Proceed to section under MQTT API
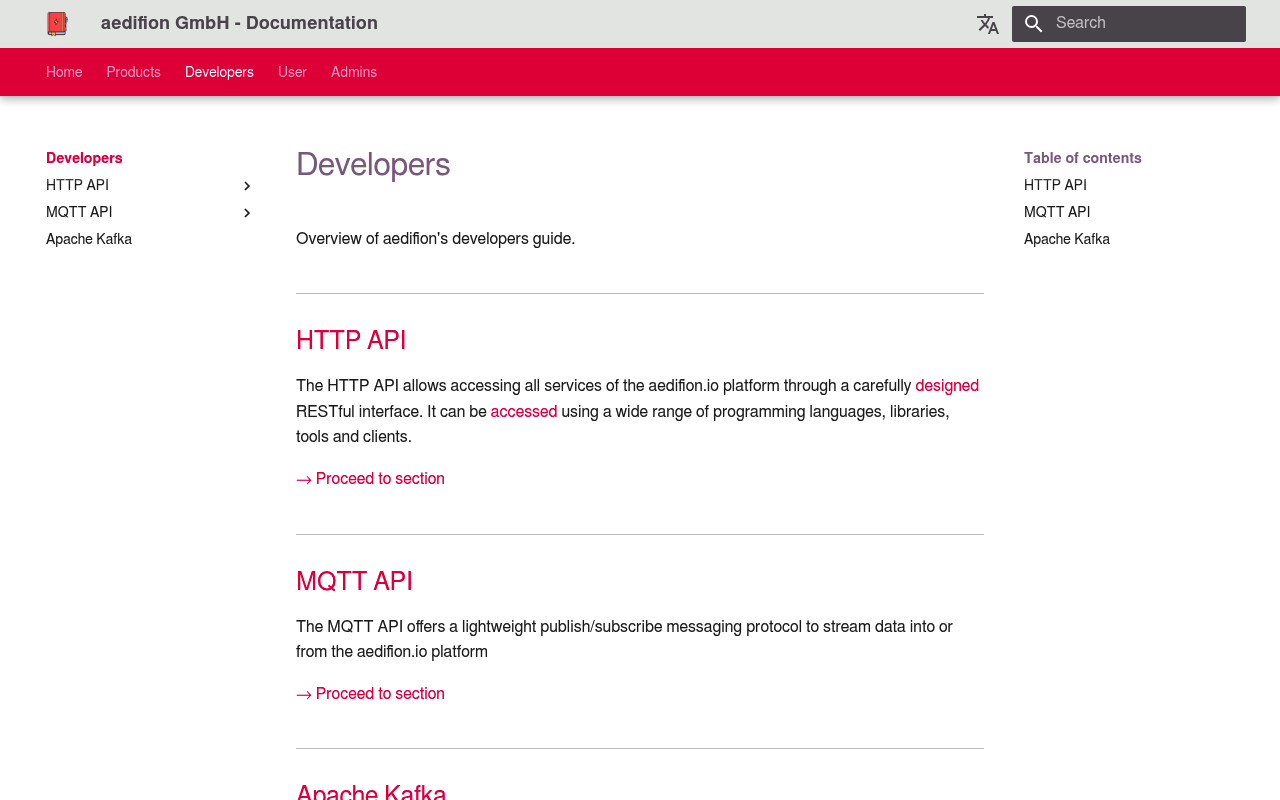Image resolution: width=1280 pixels, height=800 pixels. point(370,694)
